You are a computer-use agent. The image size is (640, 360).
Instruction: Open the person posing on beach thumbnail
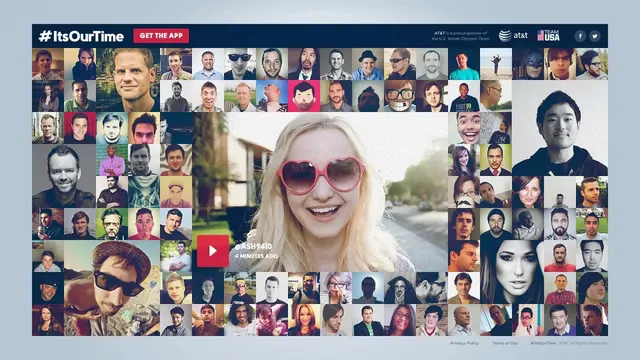coord(496,64)
